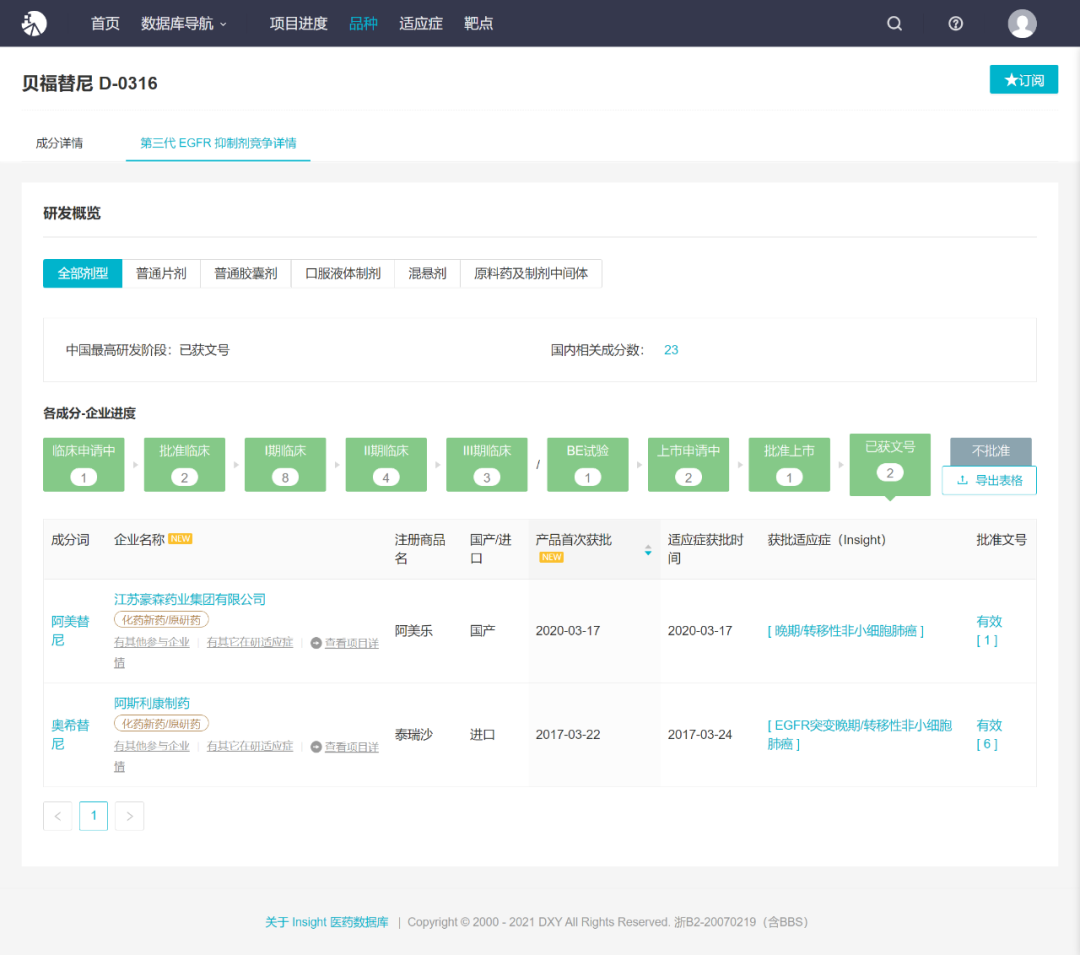This screenshot has height=955, width=1080.
Task: Select the 不批准 stage box
Action: [990, 451]
